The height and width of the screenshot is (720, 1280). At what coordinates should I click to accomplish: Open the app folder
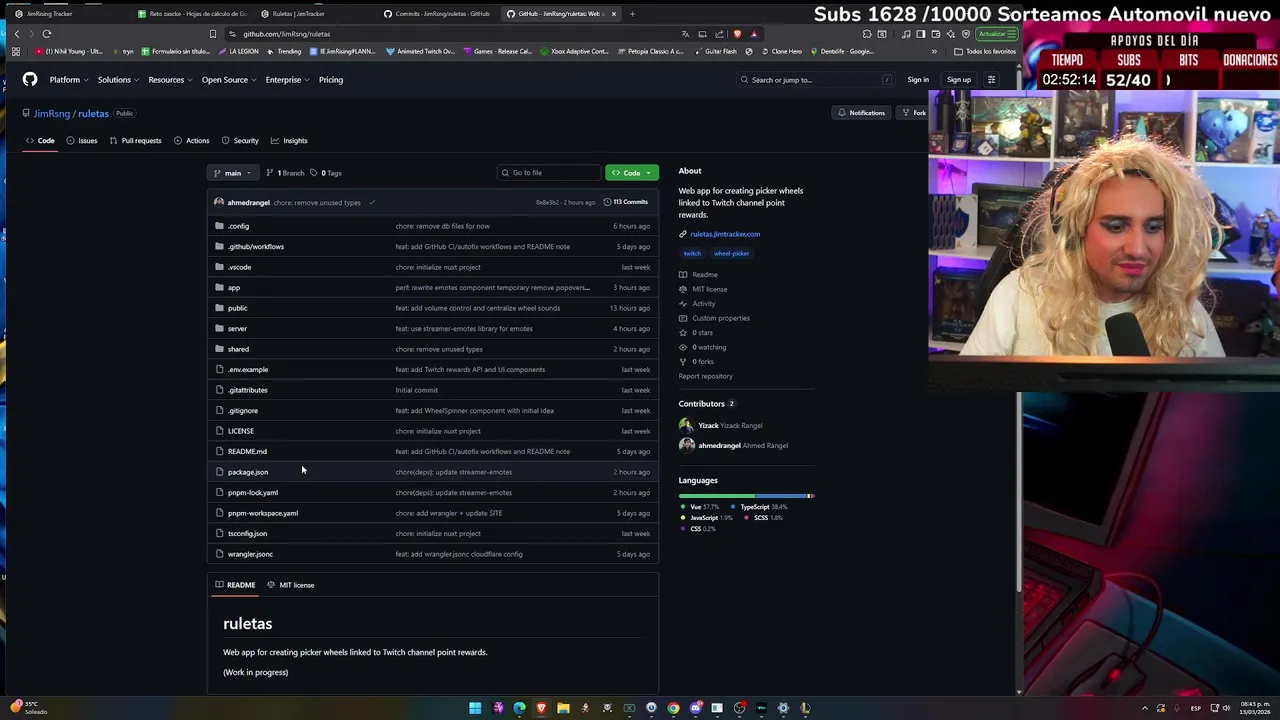point(234,287)
